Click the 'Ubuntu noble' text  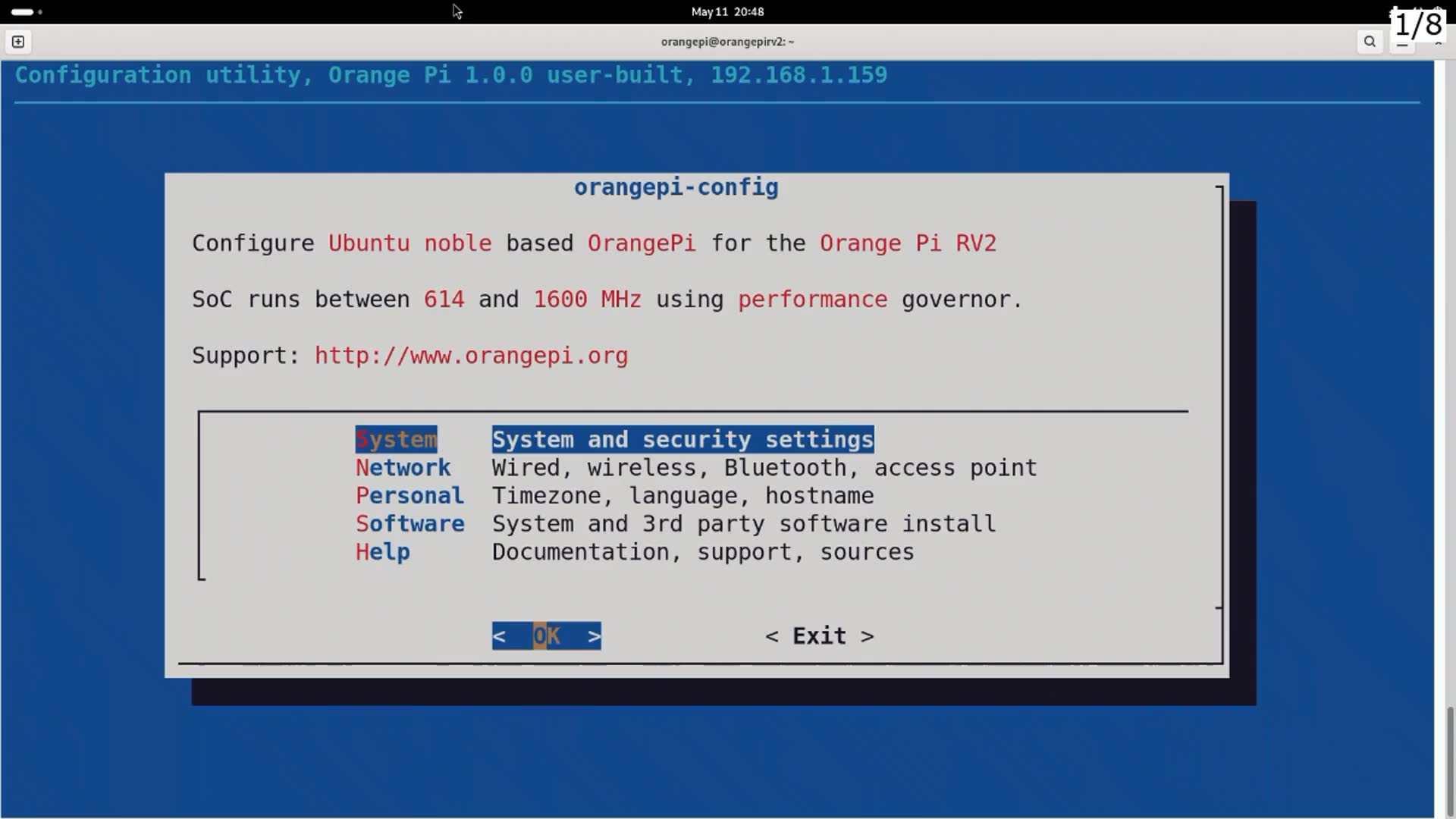tap(409, 243)
